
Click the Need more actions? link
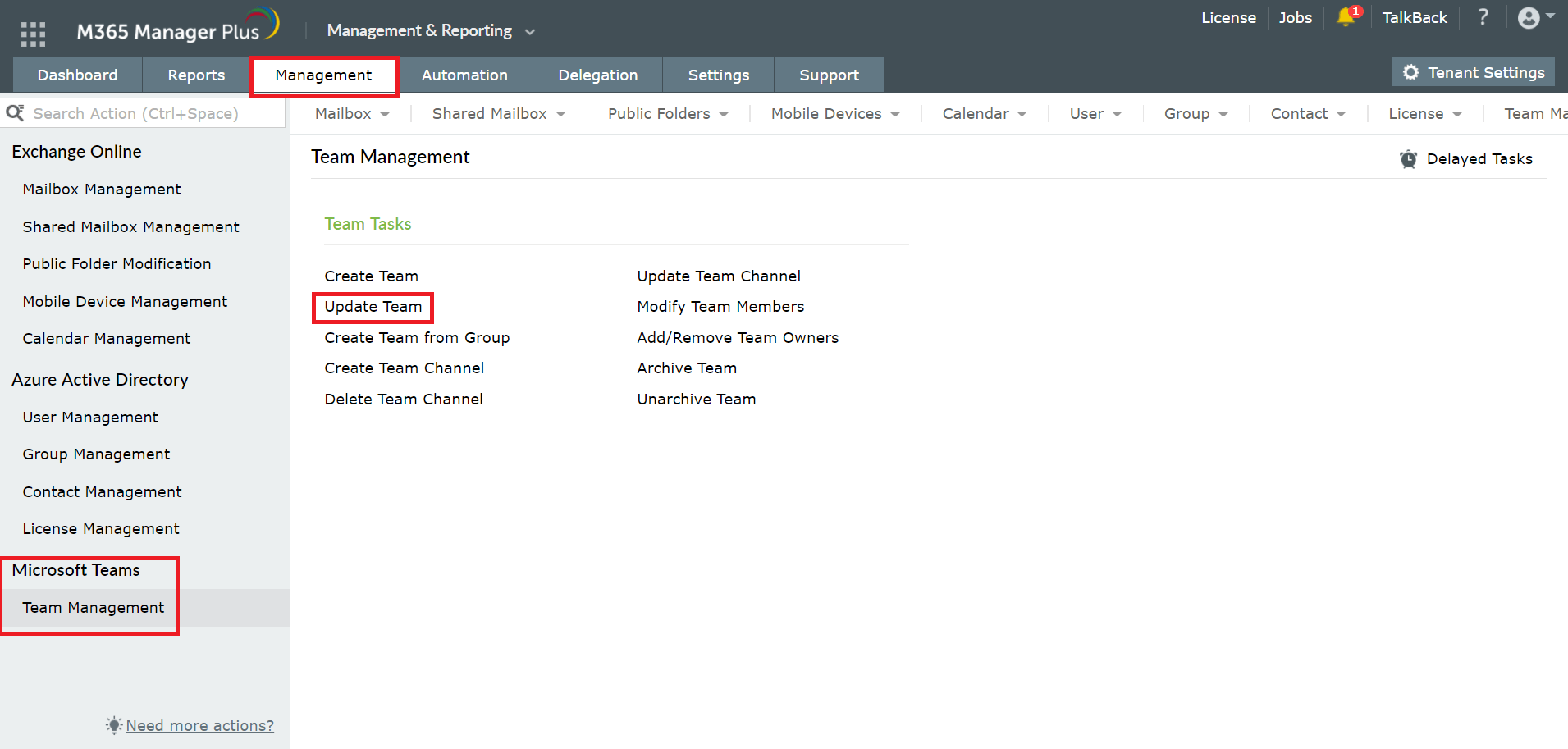click(x=200, y=726)
